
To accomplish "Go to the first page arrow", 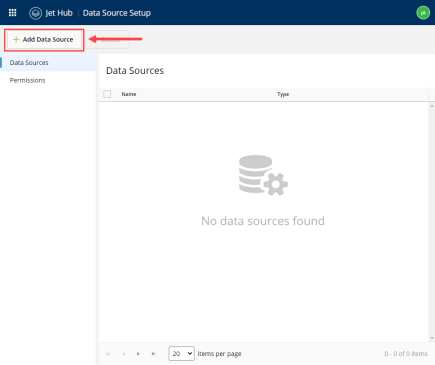I will (x=108, y=354).
